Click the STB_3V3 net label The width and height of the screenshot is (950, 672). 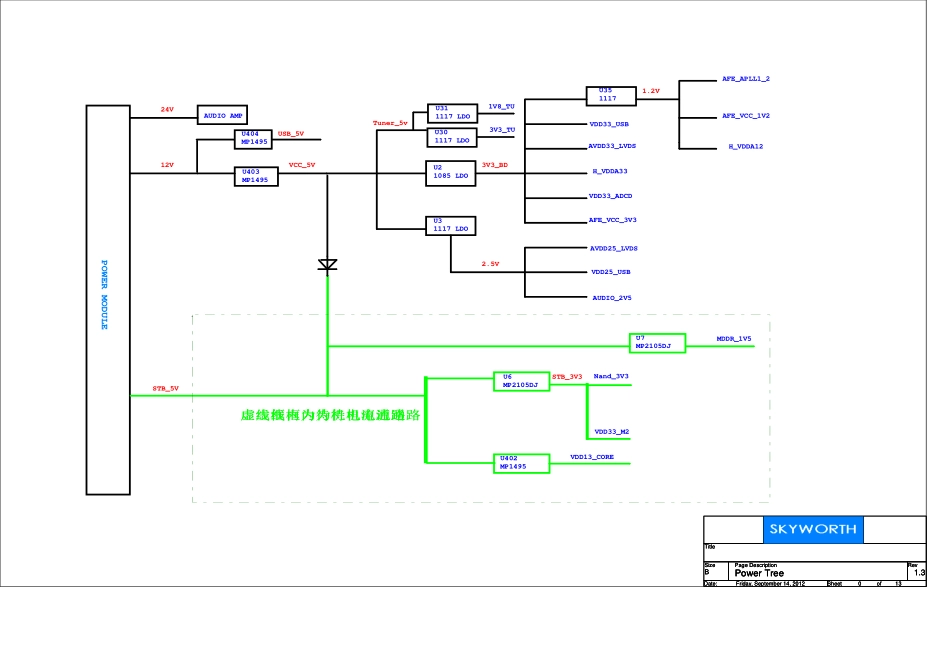pos(567,377)
